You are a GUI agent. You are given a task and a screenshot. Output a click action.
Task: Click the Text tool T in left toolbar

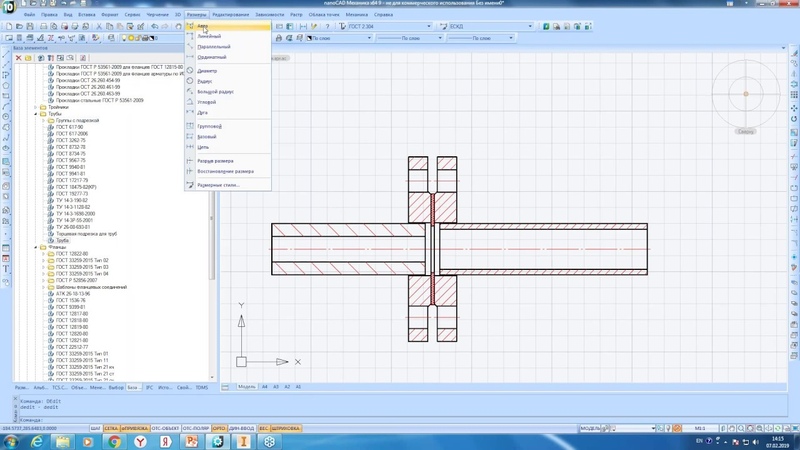point(6,269)
